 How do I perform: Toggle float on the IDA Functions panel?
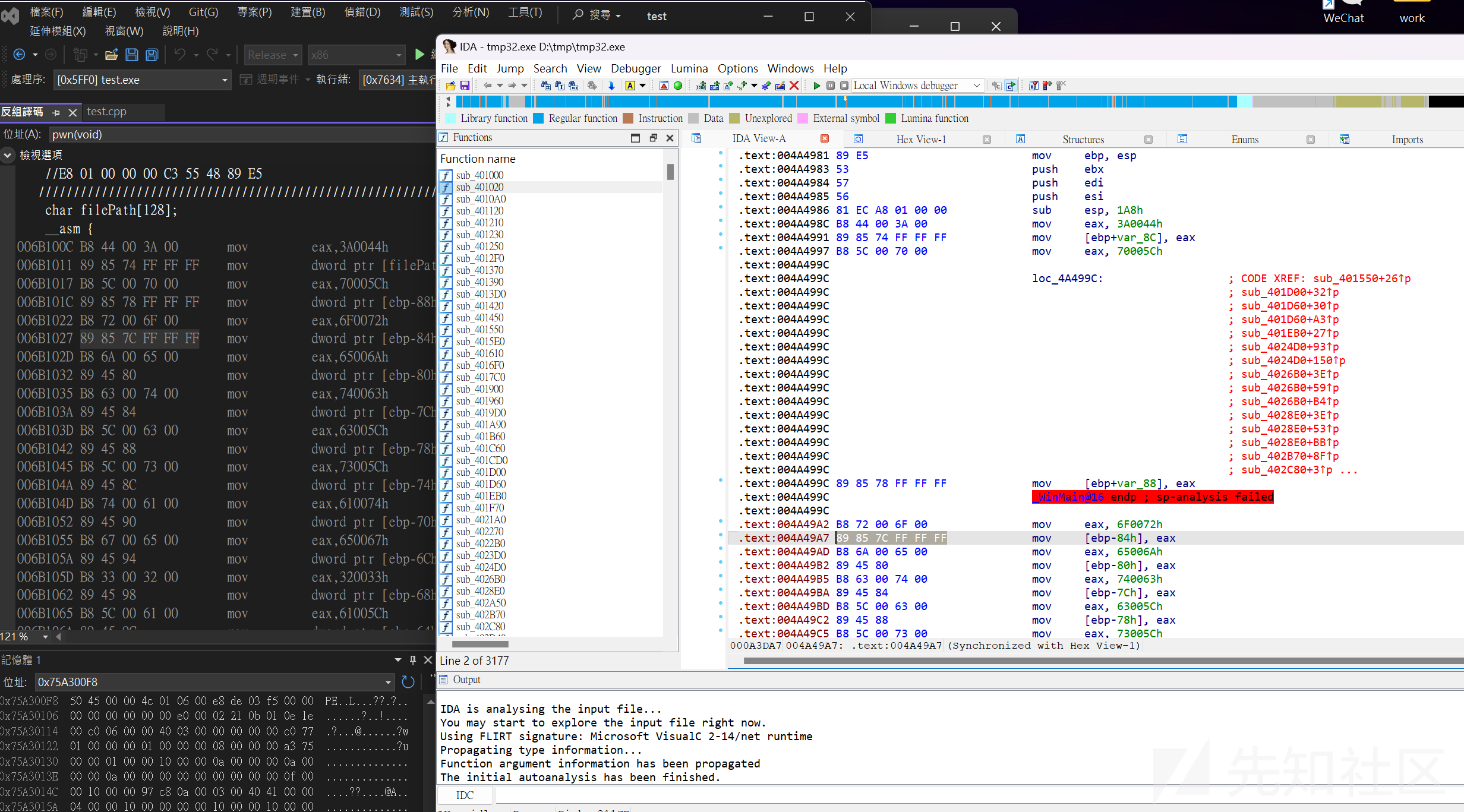653,138
